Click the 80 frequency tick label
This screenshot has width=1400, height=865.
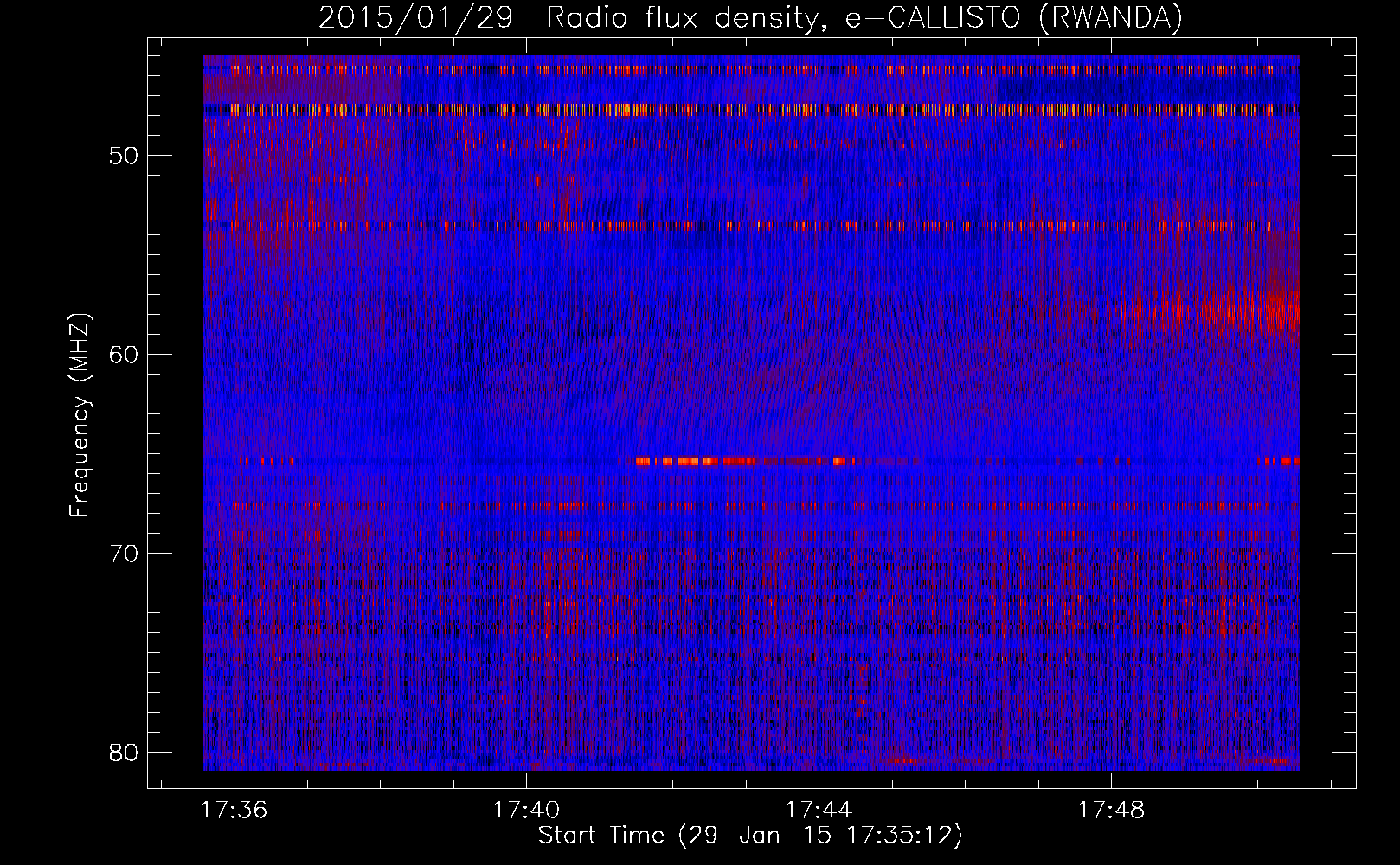pyautogui.click(x=124, y=752)
